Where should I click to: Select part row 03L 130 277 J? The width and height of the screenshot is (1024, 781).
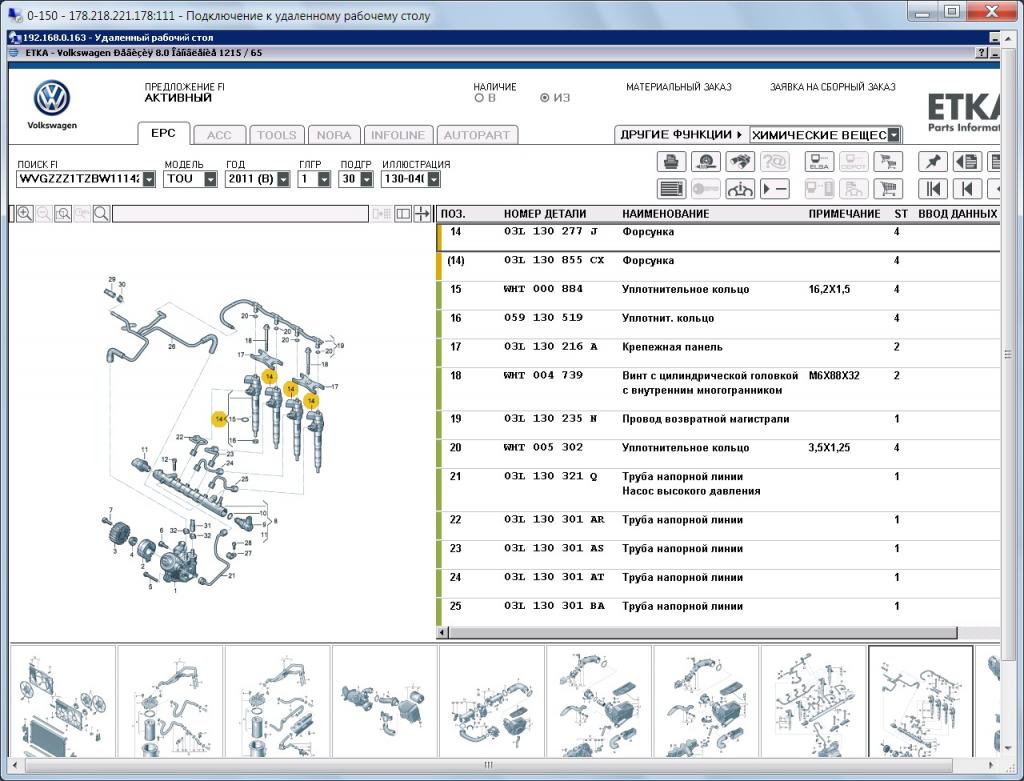pos(718,238)
